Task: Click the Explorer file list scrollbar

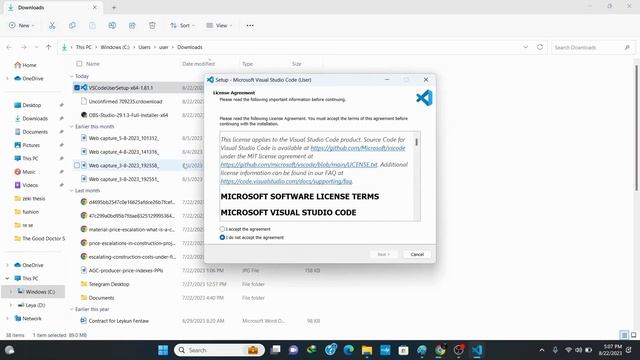Action: (x=636, y=127)
